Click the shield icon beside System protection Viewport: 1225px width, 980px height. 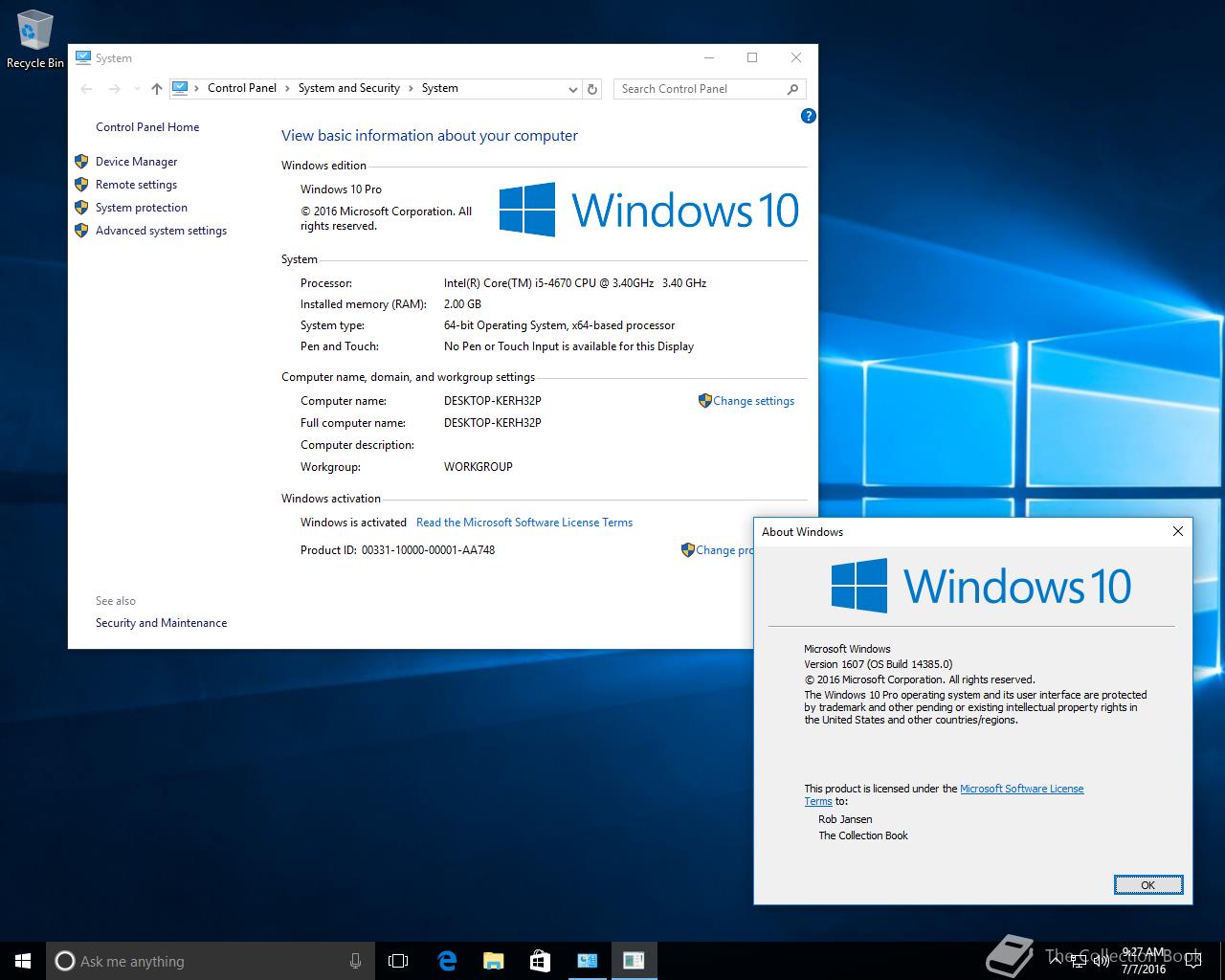click(81, 208)
